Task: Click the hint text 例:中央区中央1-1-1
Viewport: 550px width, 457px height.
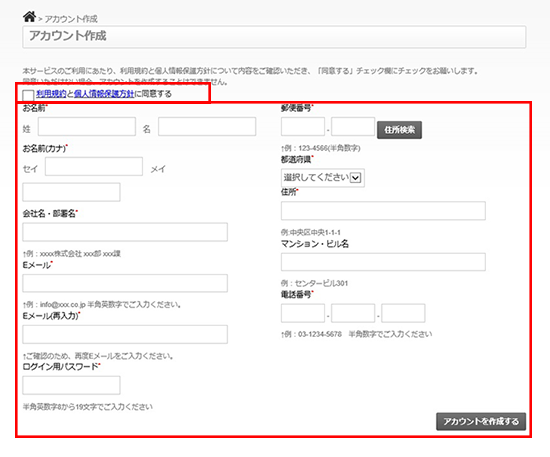Action: tap(311, 232)
